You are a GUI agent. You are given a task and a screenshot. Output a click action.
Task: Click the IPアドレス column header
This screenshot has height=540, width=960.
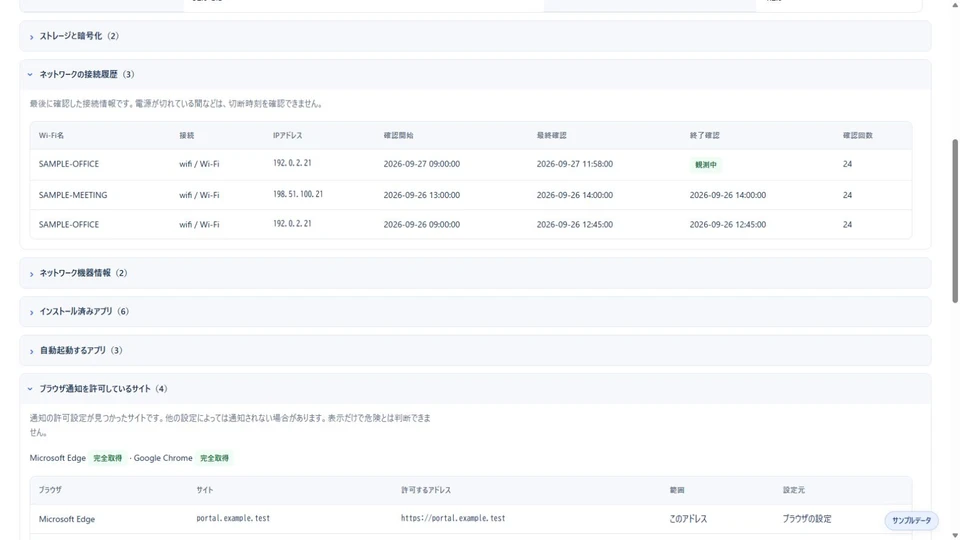288,135
